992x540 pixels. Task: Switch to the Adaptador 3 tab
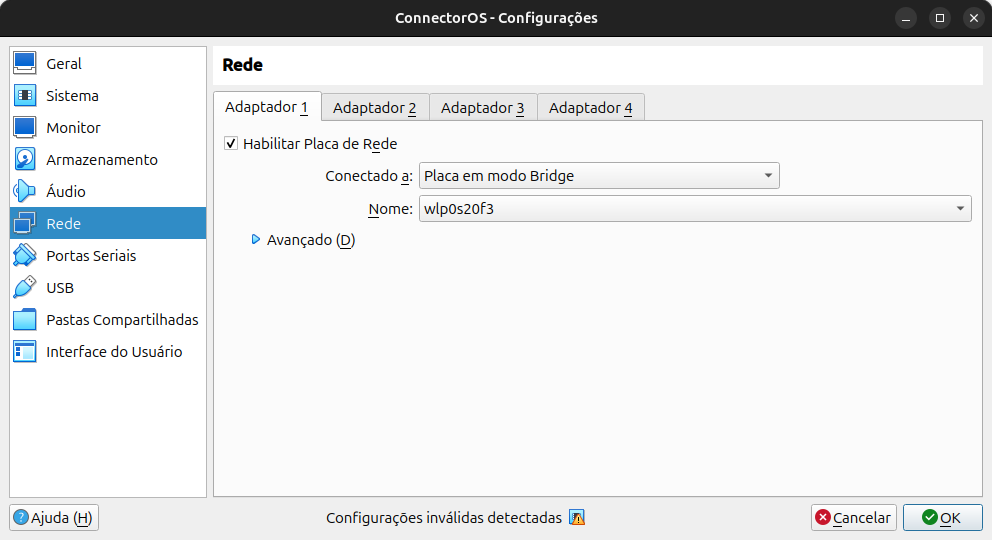(483, 107)
